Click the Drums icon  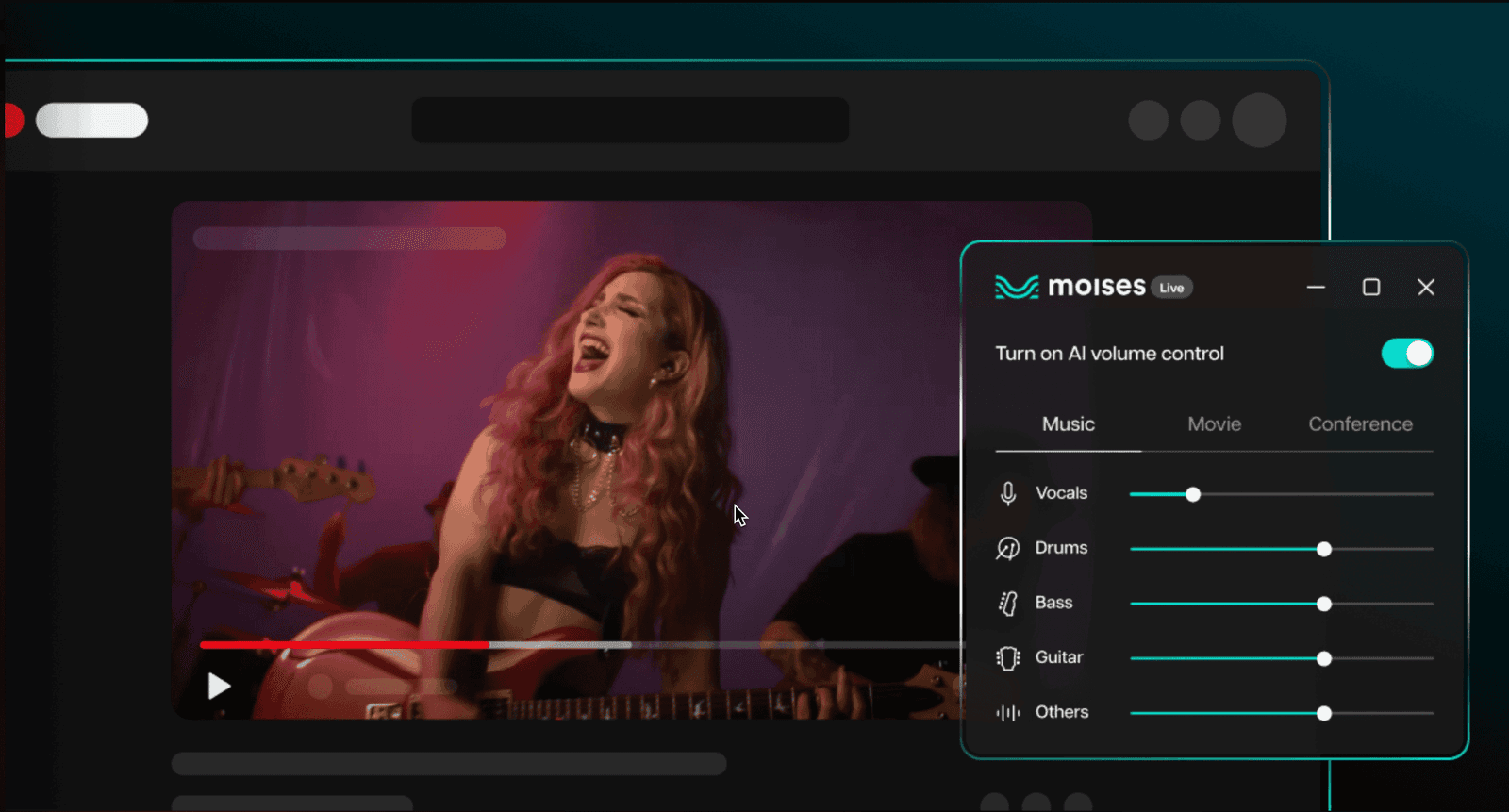(1007, 548)
